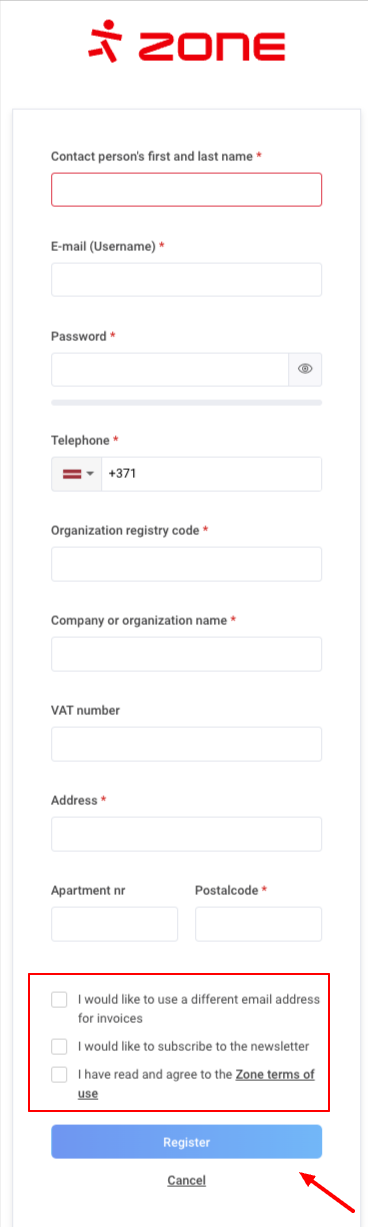Click the Cancel link
The image size is (368, 1227).
187,1181
